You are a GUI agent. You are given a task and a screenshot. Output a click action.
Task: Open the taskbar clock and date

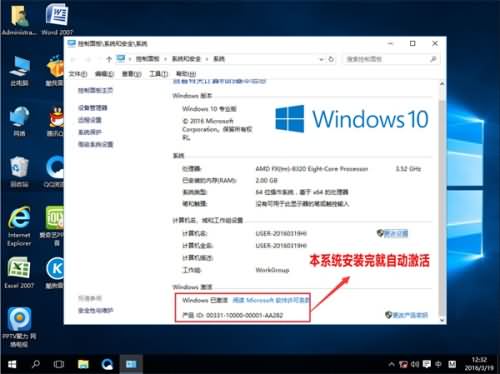click(479, 364)
